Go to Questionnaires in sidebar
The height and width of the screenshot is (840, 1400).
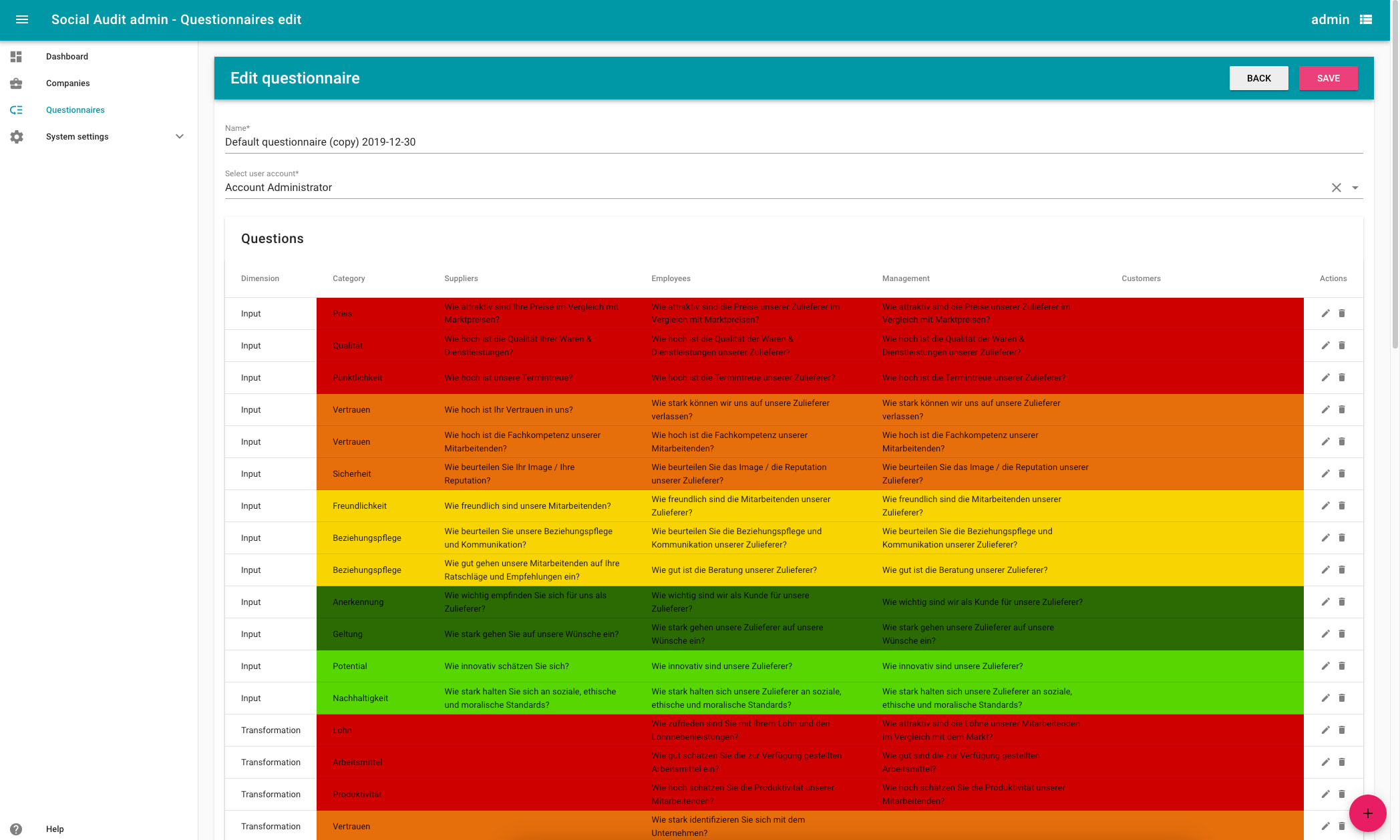pos(75,110)
